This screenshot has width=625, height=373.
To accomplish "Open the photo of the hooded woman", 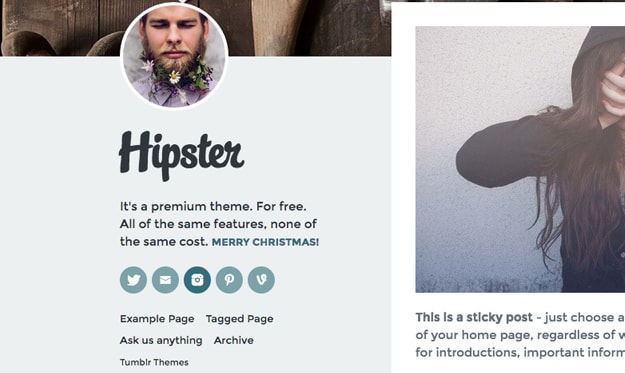I will tap(520, 159).
